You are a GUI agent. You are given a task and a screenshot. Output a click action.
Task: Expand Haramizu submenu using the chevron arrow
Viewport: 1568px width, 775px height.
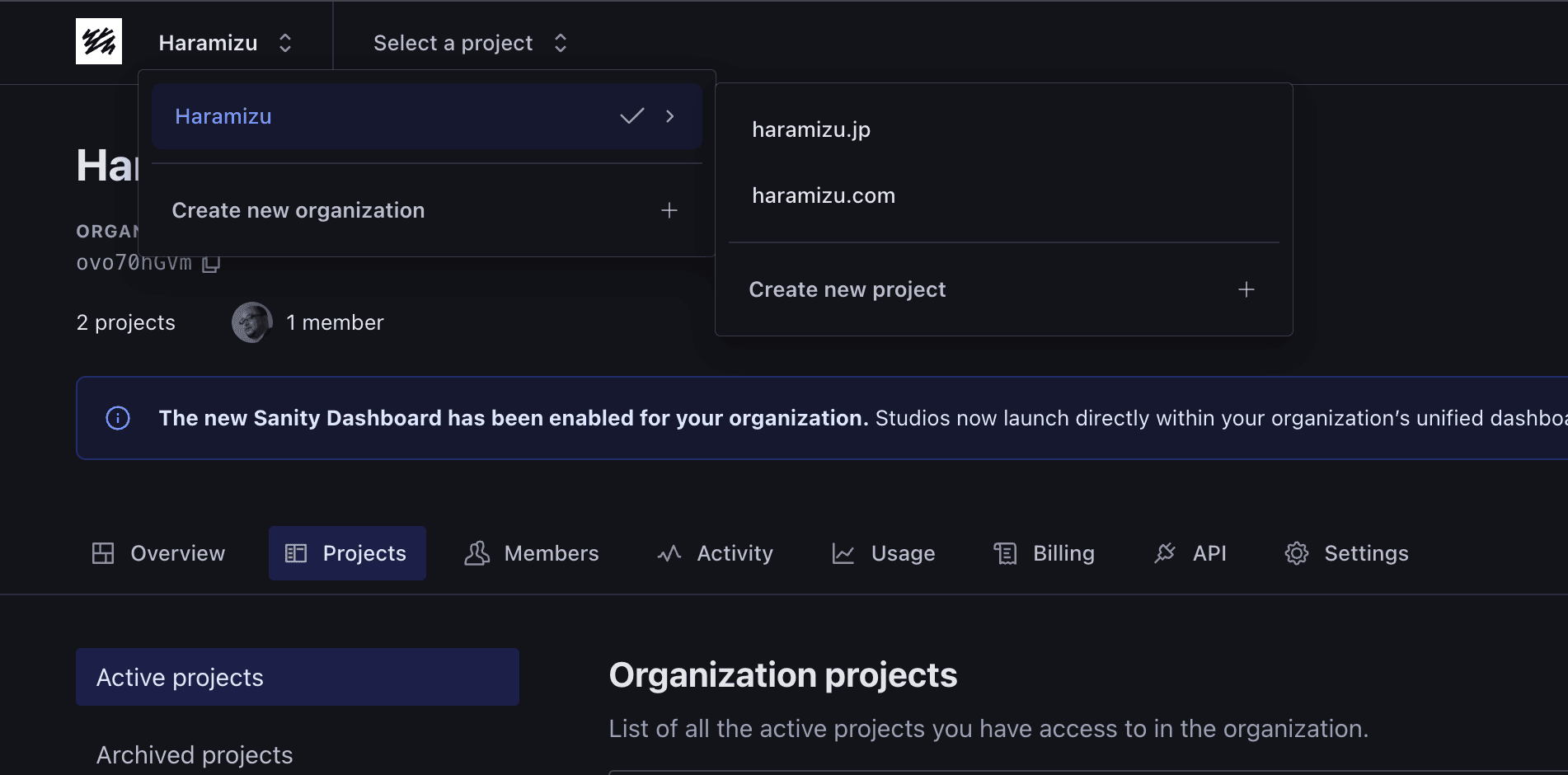click(669, 116)
